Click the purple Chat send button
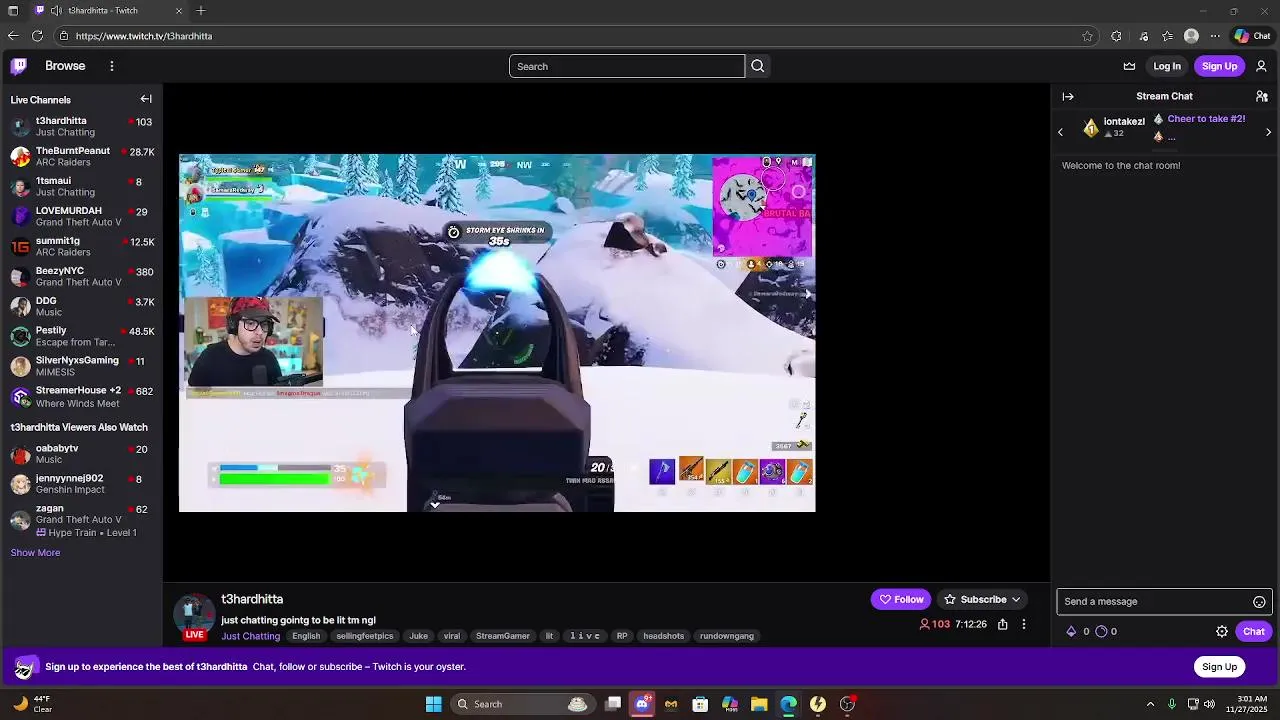This screenshot has width=1280, height=720. pos(1254,631)
